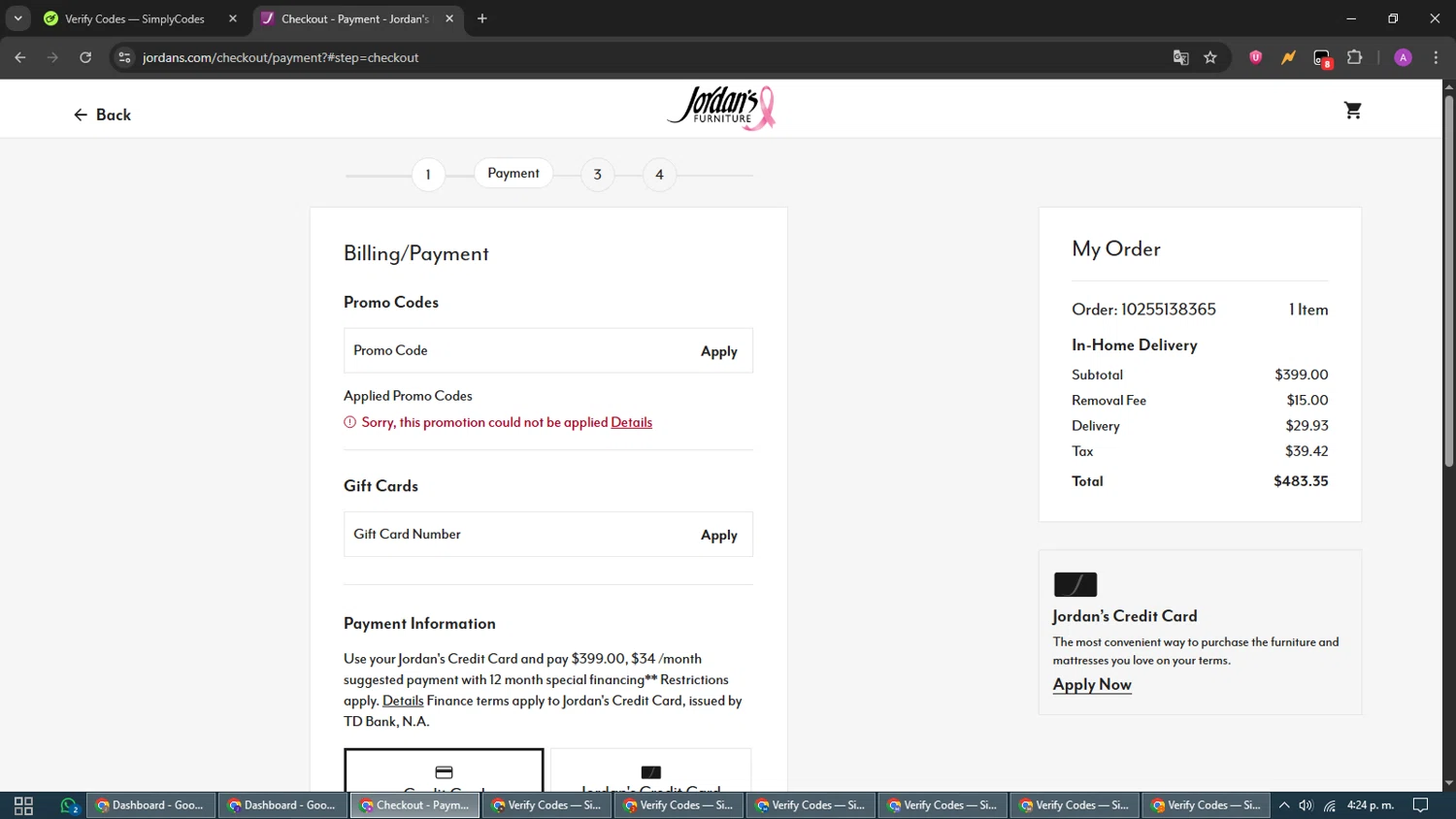Click the Back arrow link
The image size is (1456, 819).
(102, 115)
